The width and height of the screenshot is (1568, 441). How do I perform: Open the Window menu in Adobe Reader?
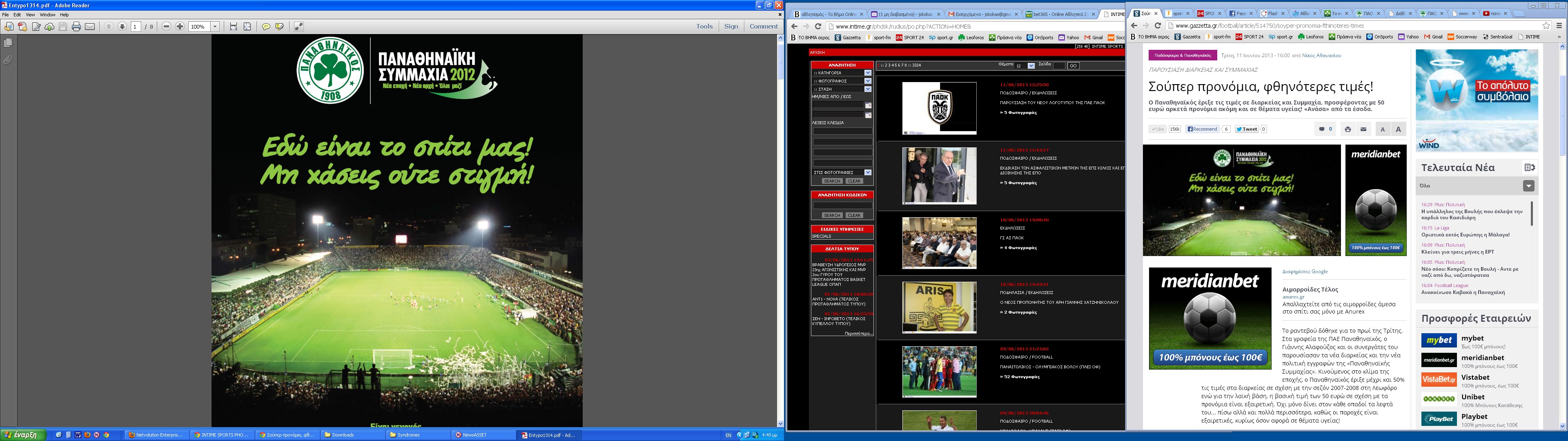(47, 15)
